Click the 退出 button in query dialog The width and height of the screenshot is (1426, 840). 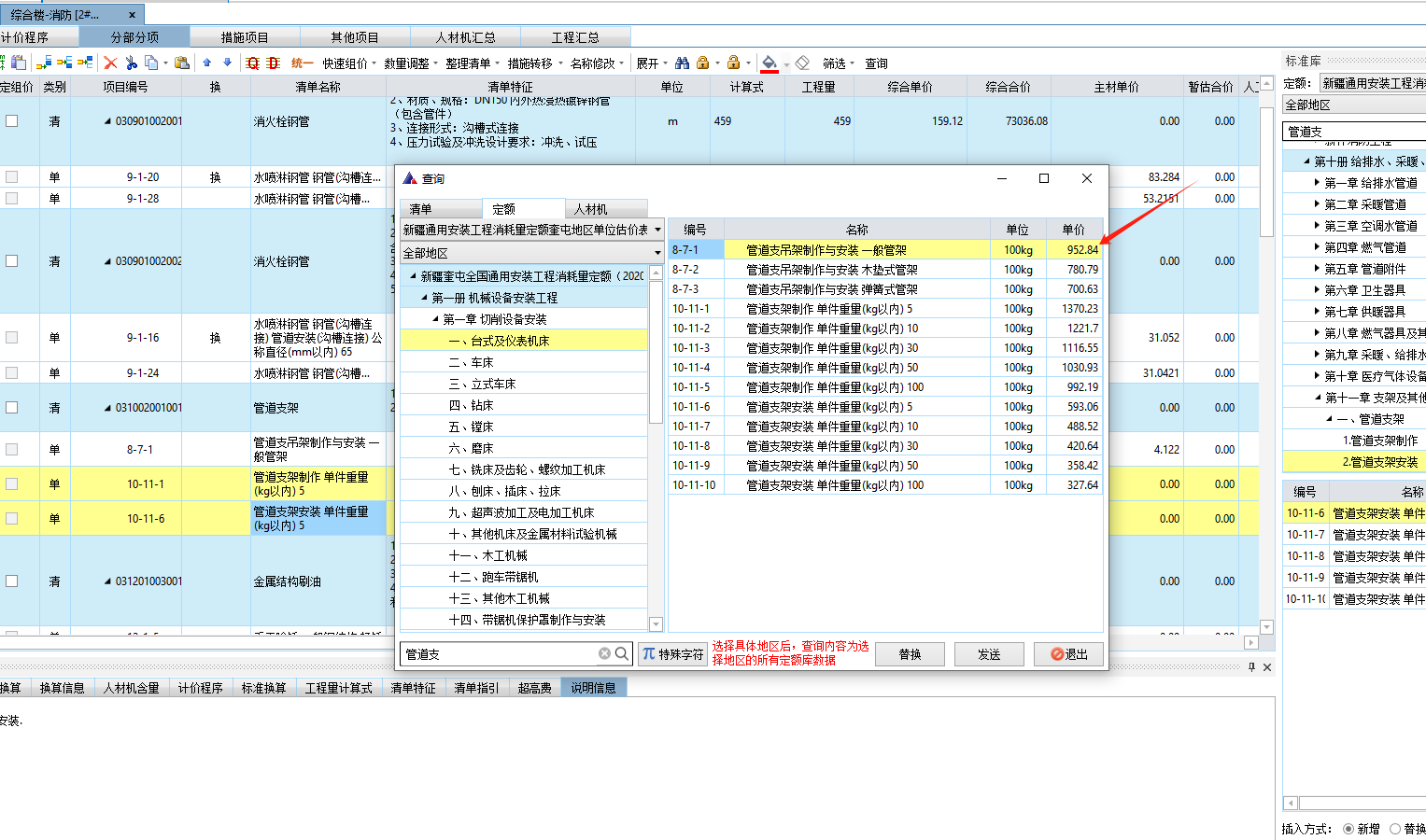coord(1068,654)
